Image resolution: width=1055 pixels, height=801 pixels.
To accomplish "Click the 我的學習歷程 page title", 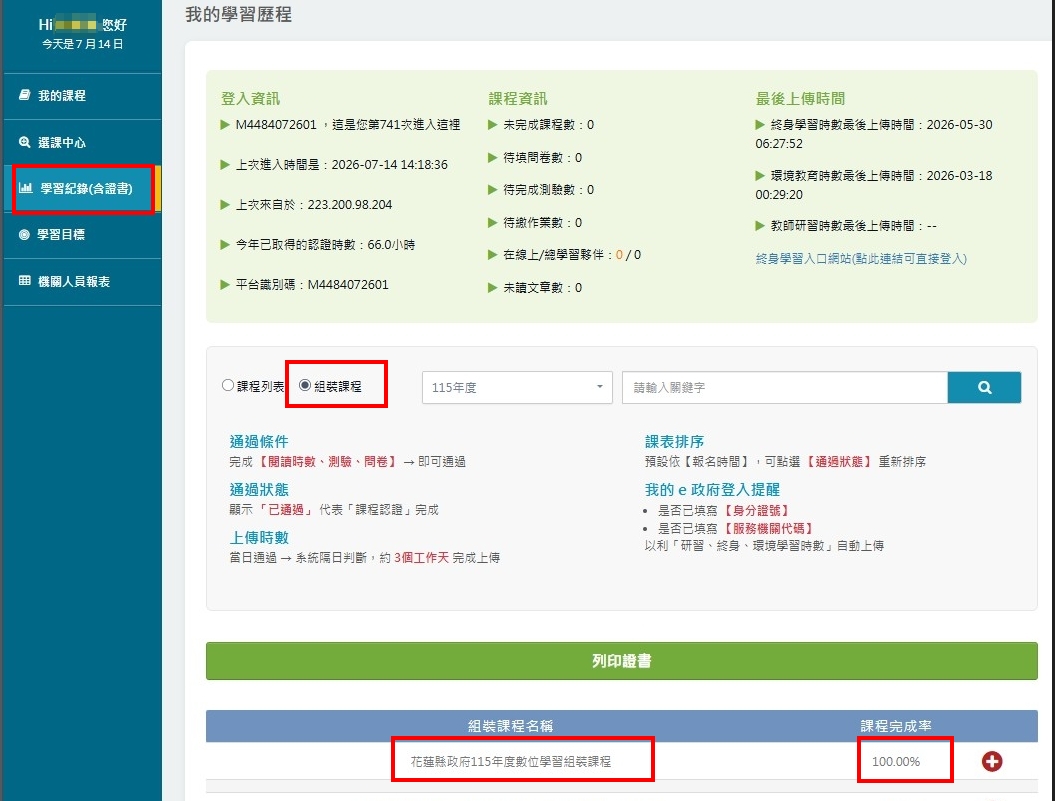I will coord(238,14).
